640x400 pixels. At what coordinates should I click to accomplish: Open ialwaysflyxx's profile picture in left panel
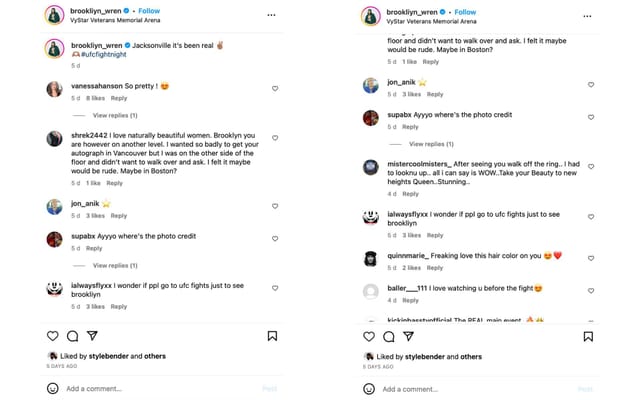54,289
